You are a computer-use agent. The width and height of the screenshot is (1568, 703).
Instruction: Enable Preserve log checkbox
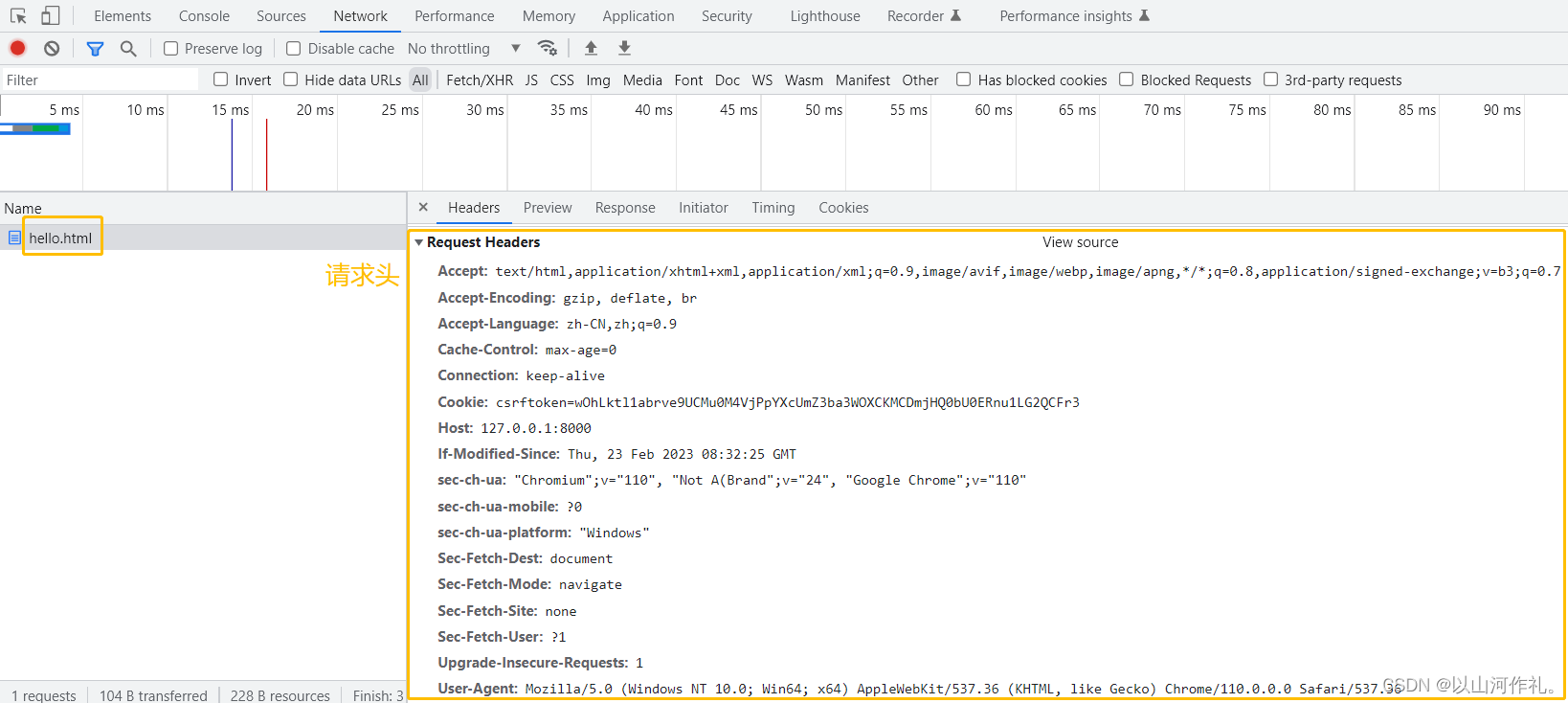(170, 48)
